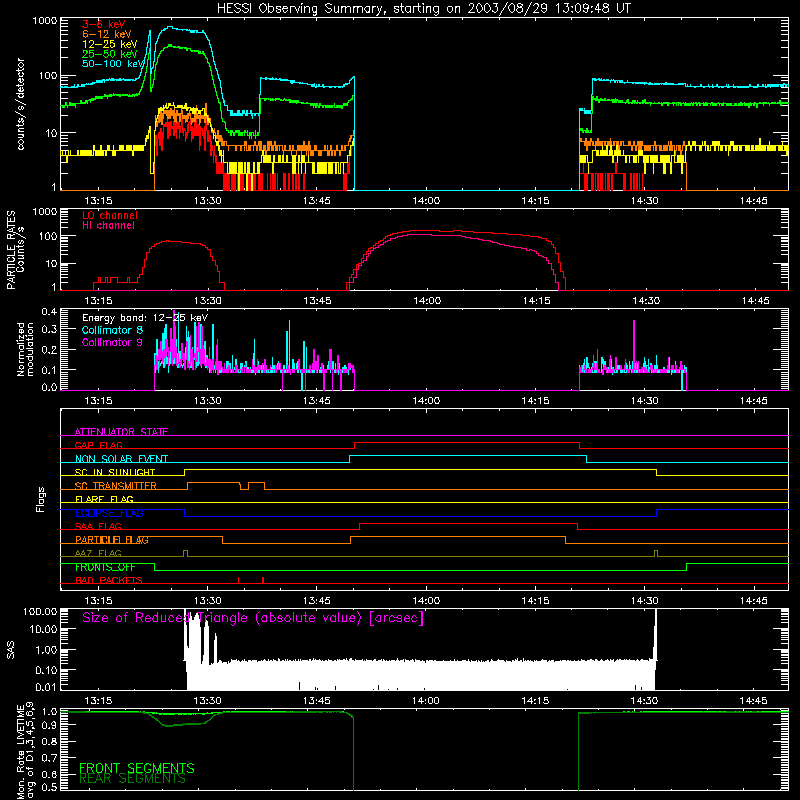Select the HI channel legend label
The width and height of the screenshot is (800, 800).
click(x=109, y=225)
